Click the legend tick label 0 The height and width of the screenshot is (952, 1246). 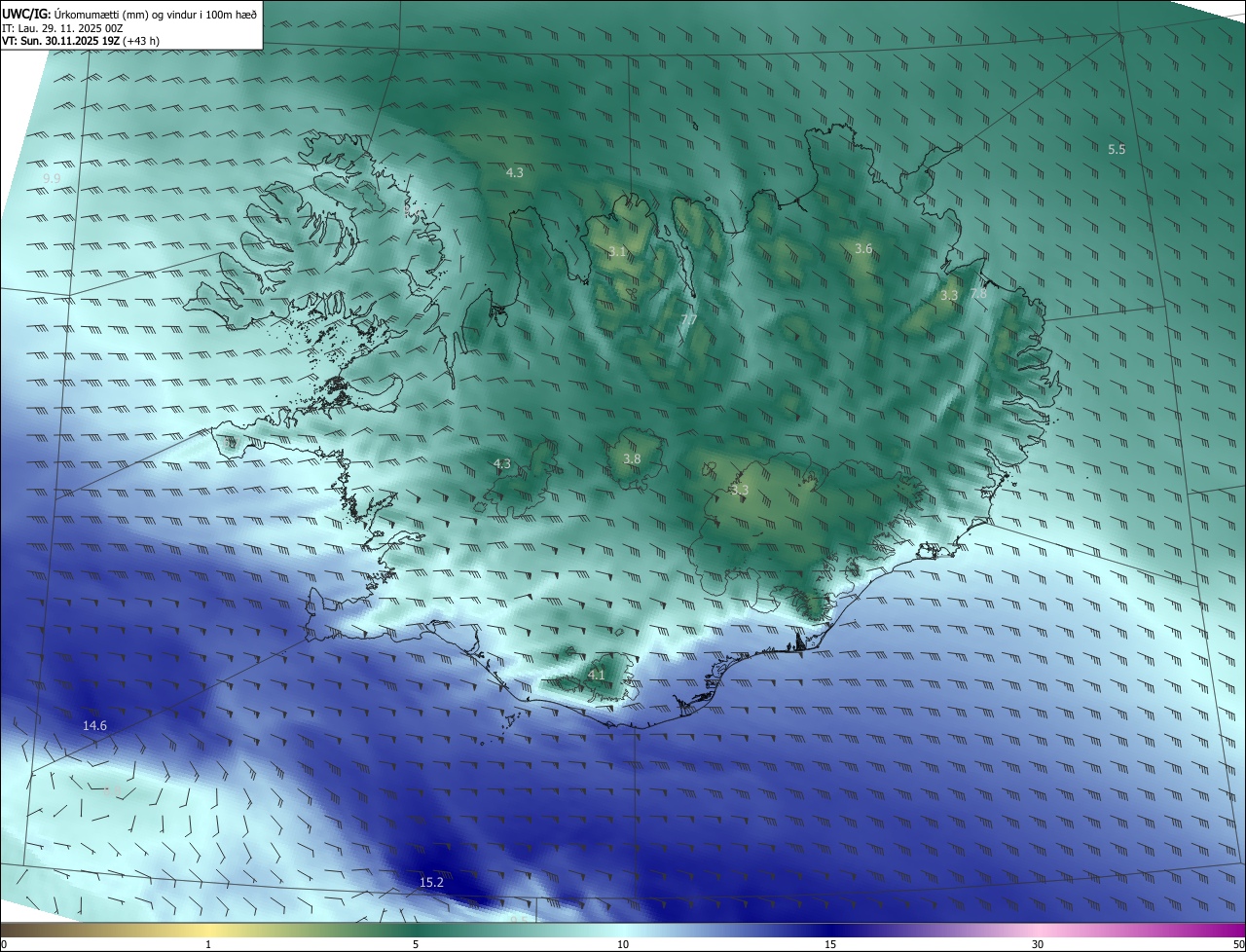(4, 944)
